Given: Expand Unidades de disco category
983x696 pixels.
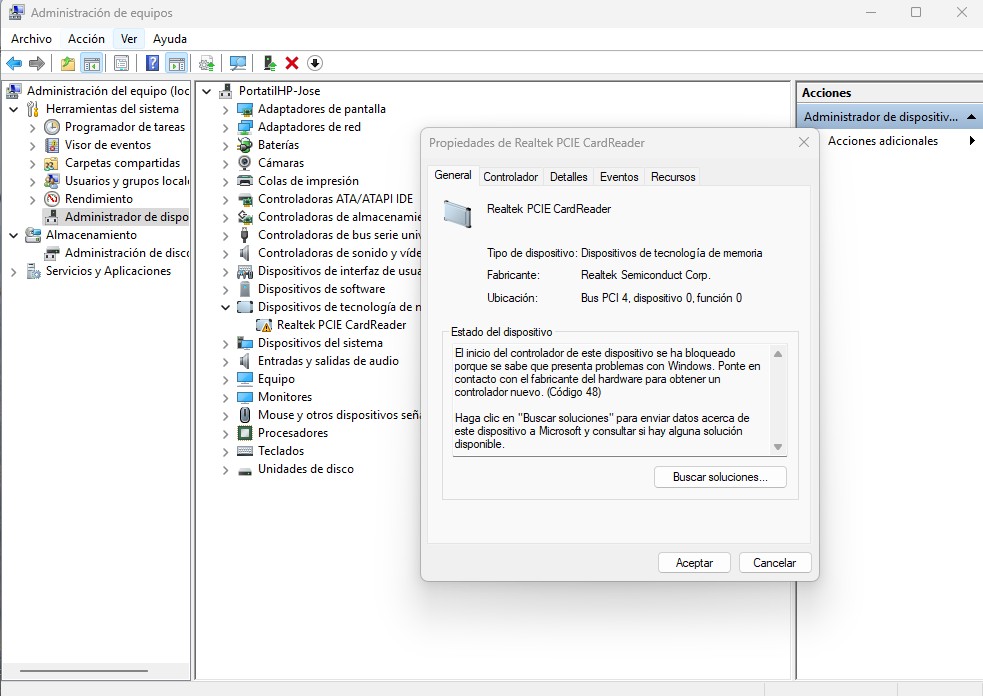Looking at the screenshot, I should pos(226,470).
